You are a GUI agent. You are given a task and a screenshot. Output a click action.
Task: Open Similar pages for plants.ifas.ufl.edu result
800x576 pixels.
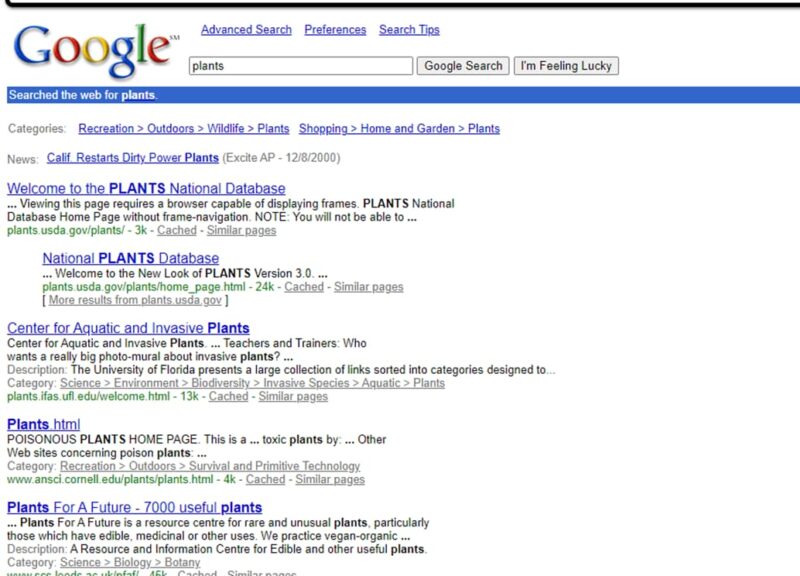[x=293, y=396]
